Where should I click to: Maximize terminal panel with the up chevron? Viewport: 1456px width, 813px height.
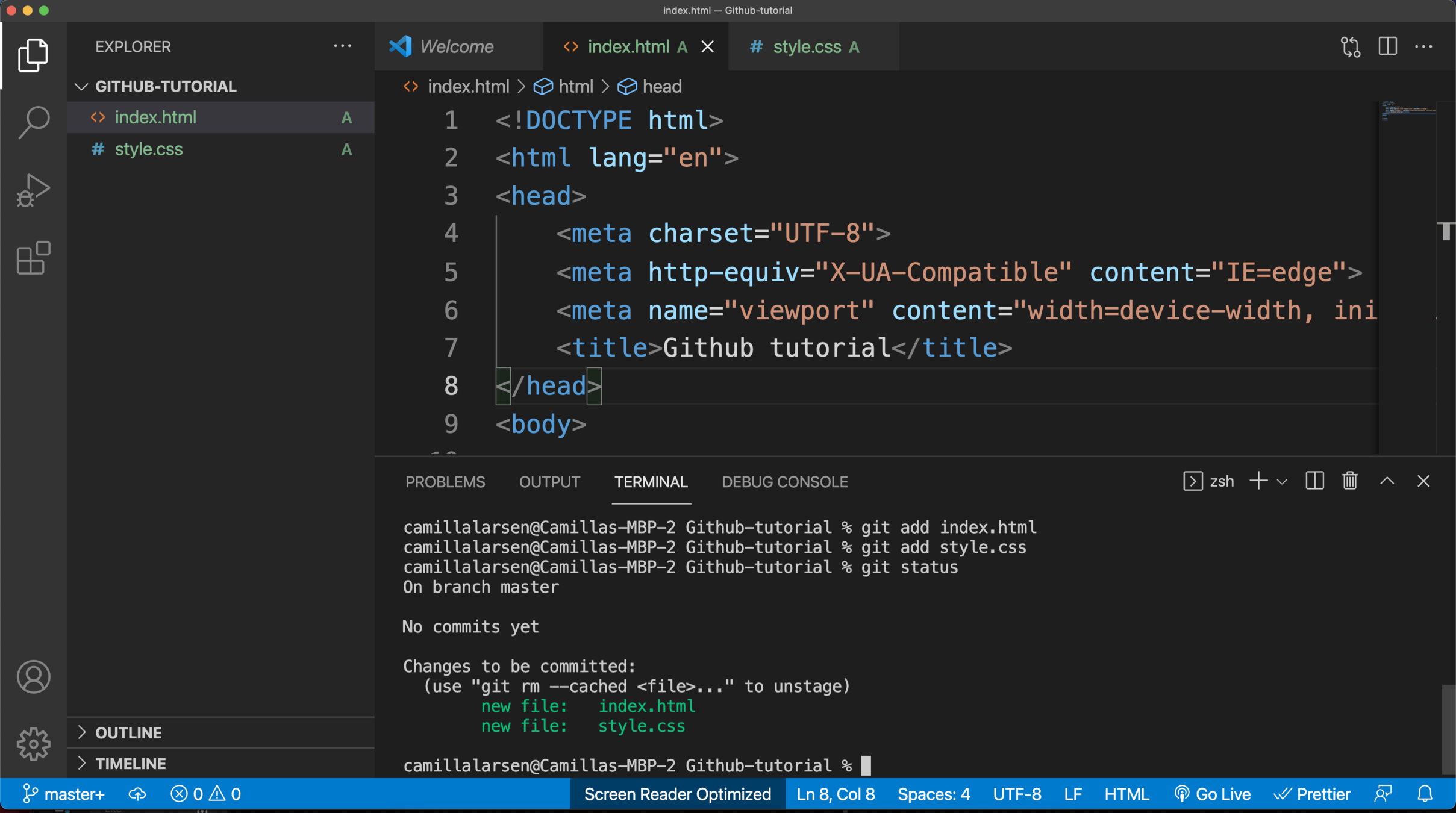(x=1387, y=481)
